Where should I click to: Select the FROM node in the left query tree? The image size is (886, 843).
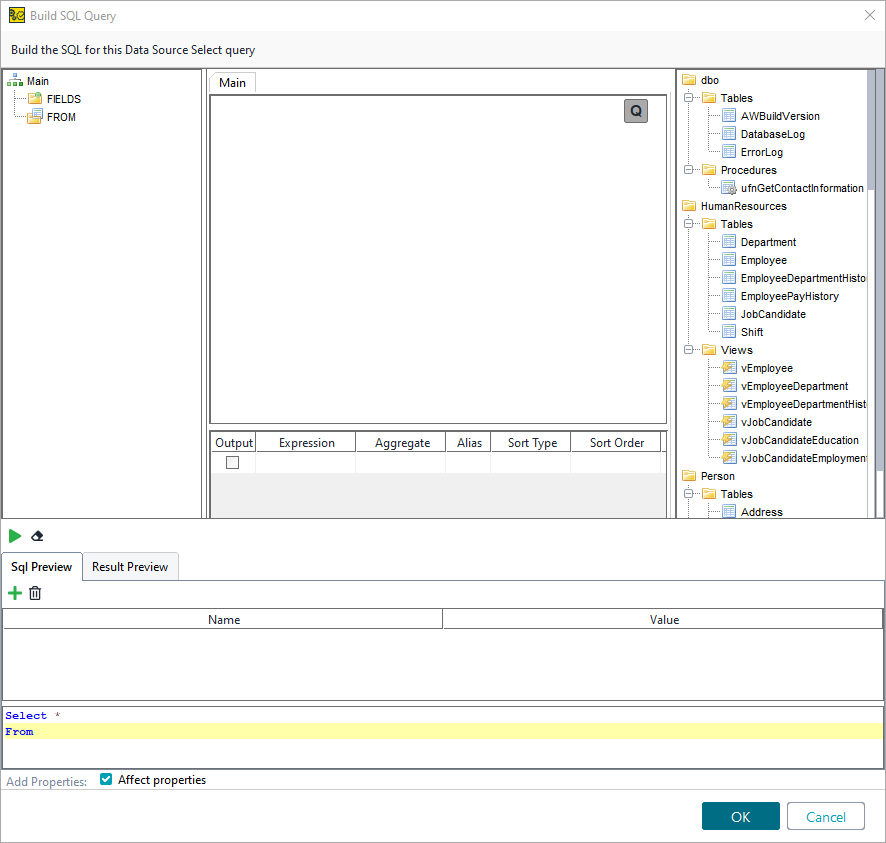point(62,116)
